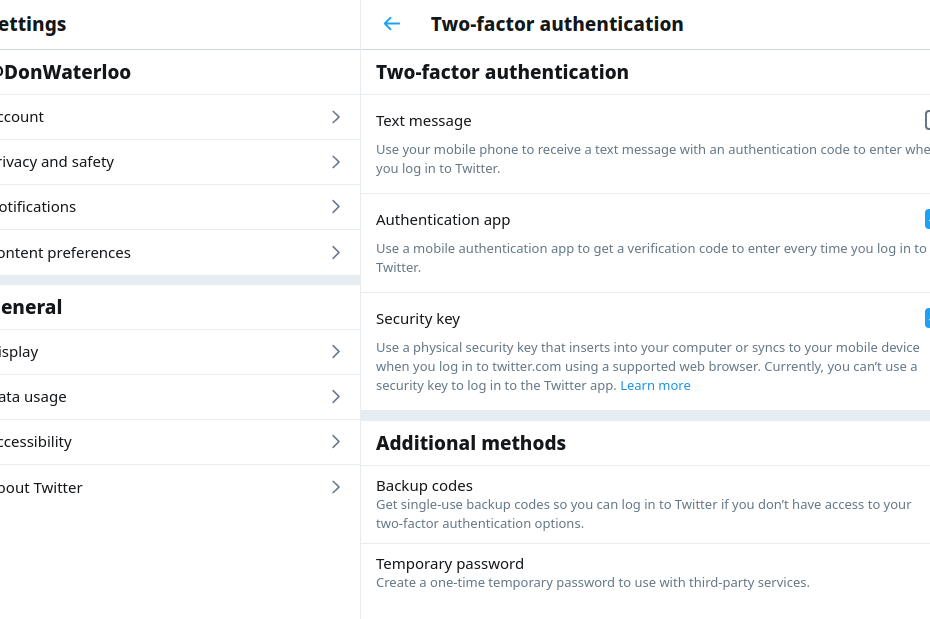Click Content preferences chevron icon

pos(336,253)
